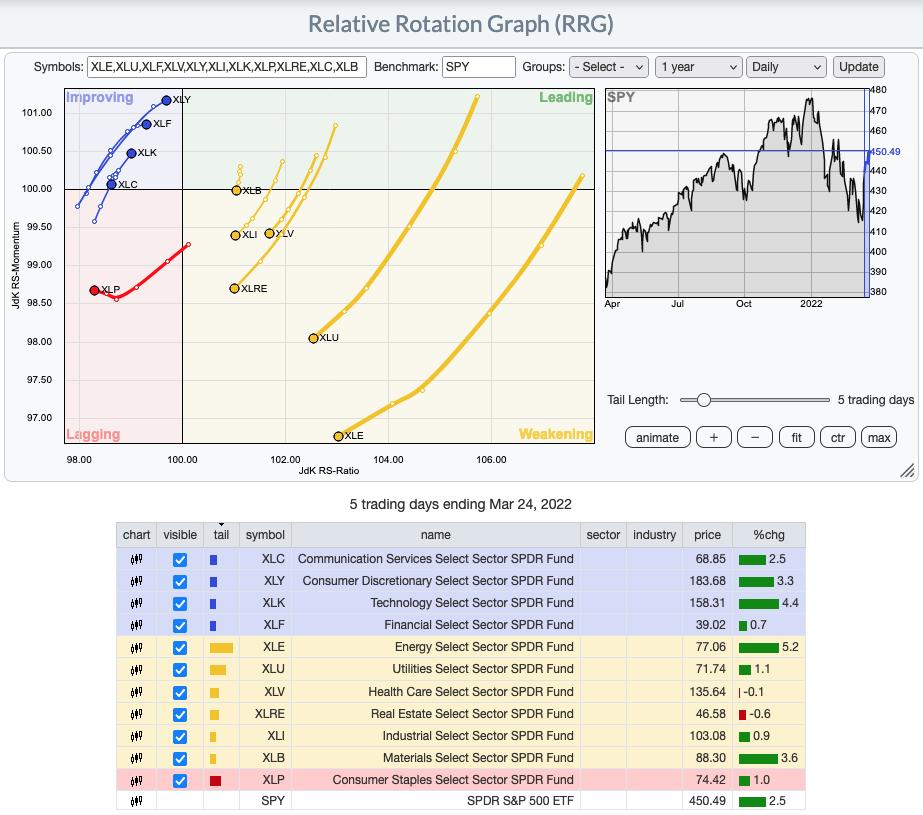Screen dimensions: 923x815
Task: Click the Tail Length slider handle
Action: [x=703, y=400]
